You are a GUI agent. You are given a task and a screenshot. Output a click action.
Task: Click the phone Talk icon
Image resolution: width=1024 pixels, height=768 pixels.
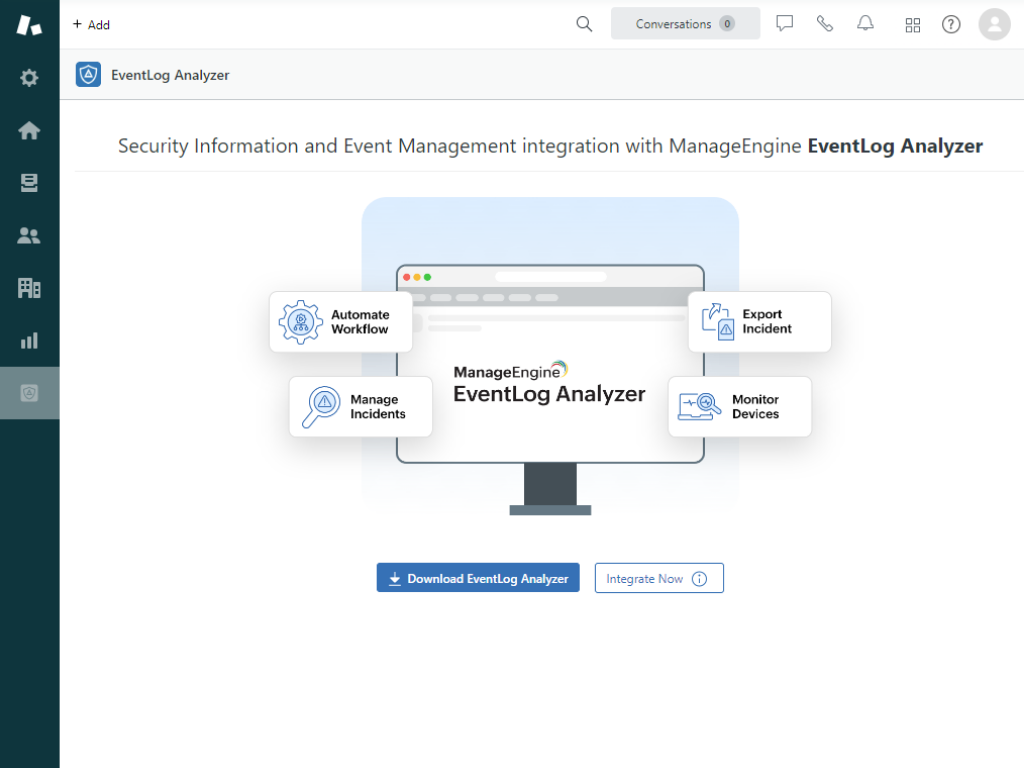pyautogui.click(x=825, y=24)
